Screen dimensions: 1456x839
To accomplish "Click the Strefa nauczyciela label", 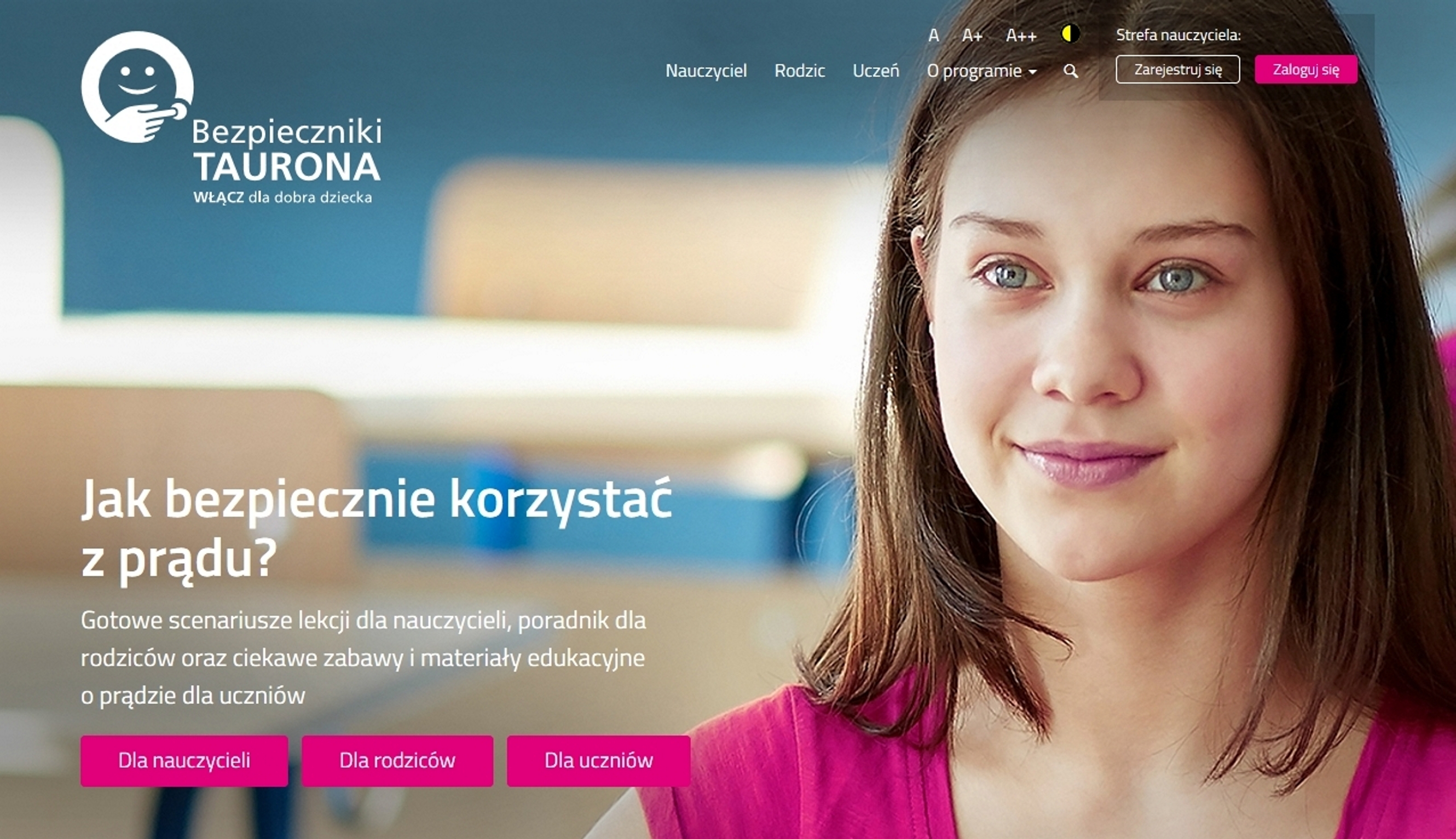I will tap(1178, 34).
